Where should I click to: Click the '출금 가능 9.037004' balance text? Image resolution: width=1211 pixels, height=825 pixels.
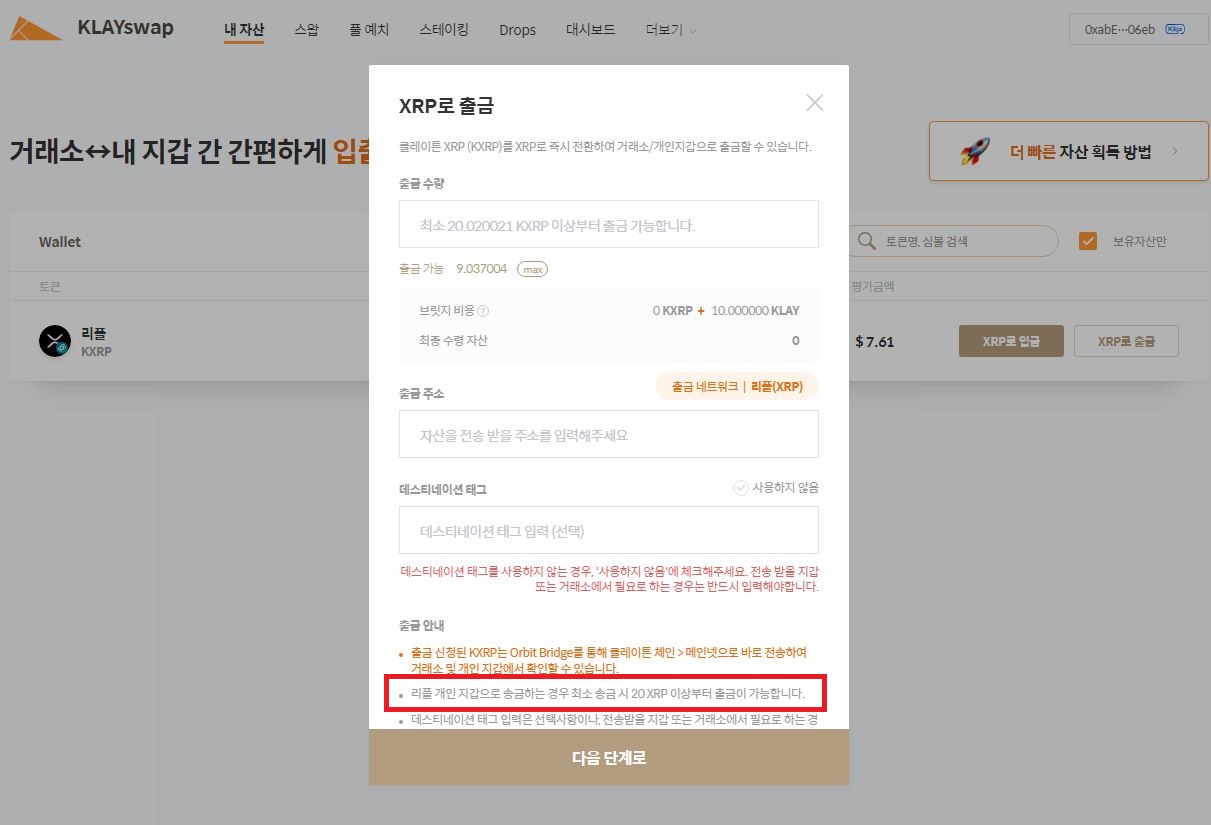click(453, 269)
